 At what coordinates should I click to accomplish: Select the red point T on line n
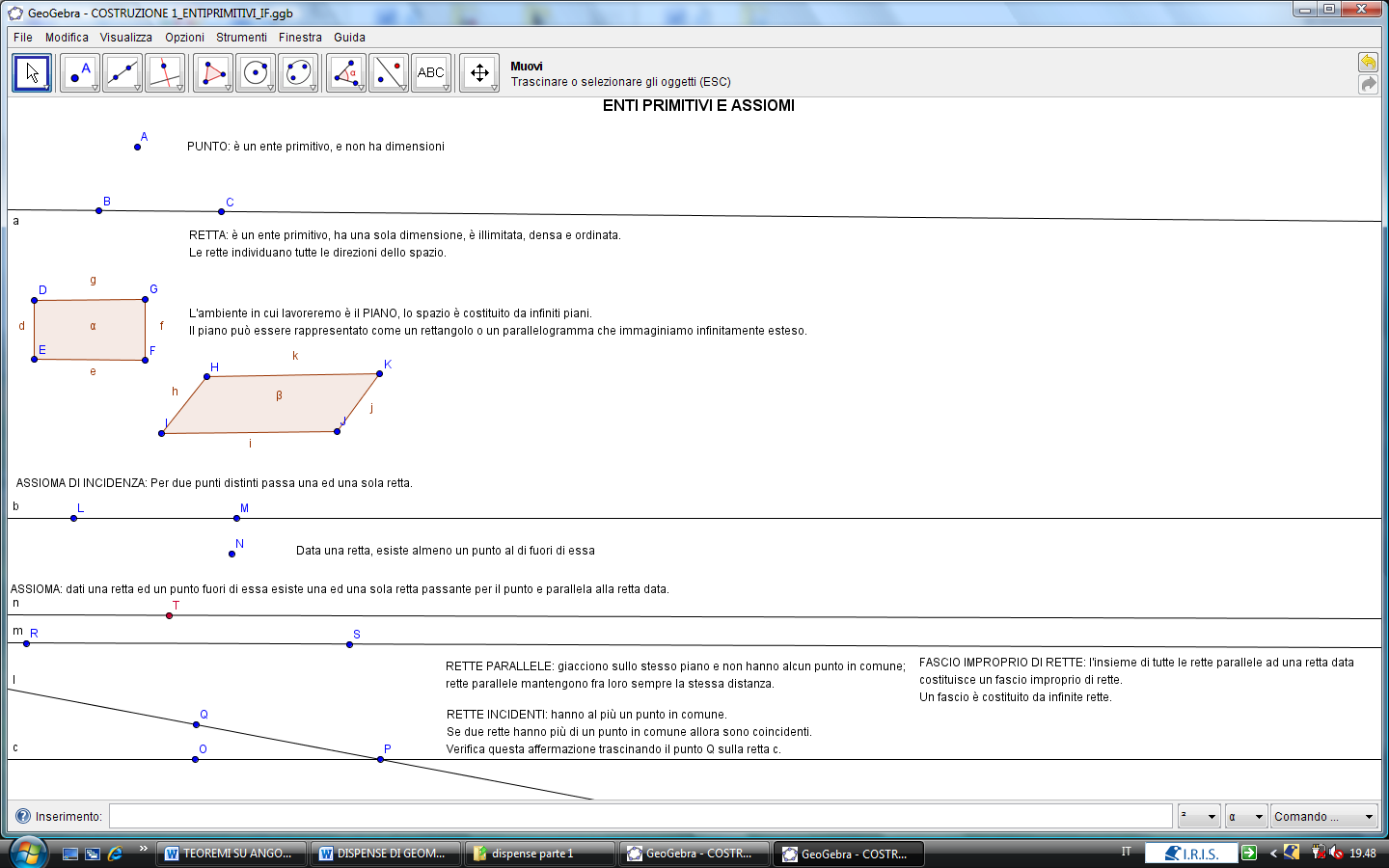169,615
